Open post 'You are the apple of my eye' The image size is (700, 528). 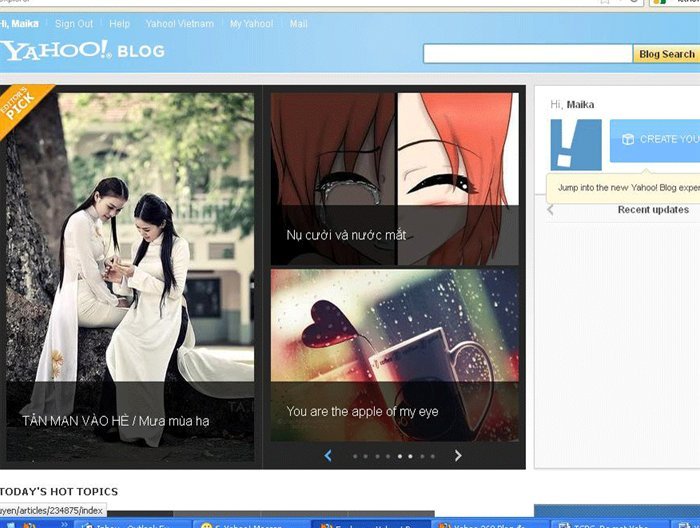362,411
